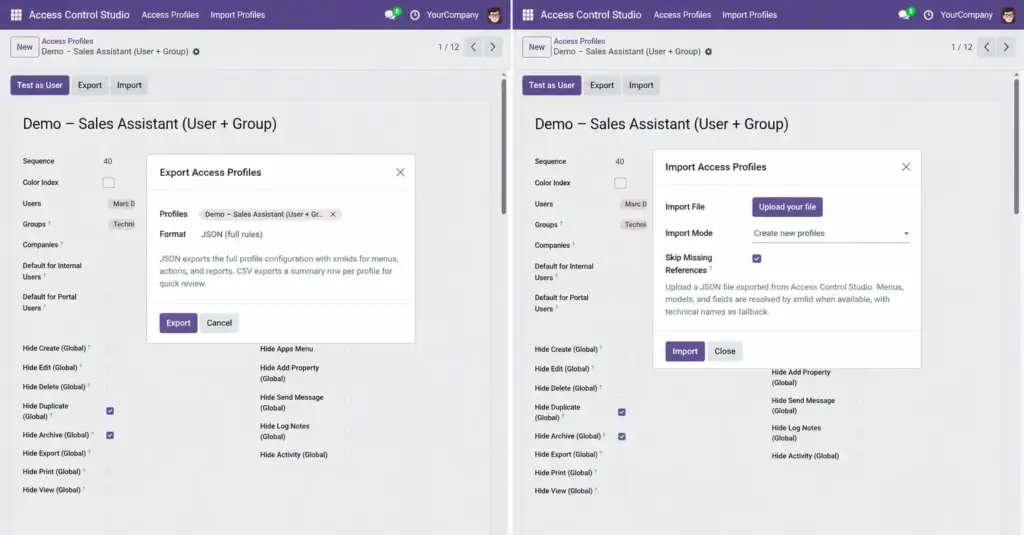Click vertical scrollbar in left window
Screen dimensions: 1024x535
tap(504, 145)
